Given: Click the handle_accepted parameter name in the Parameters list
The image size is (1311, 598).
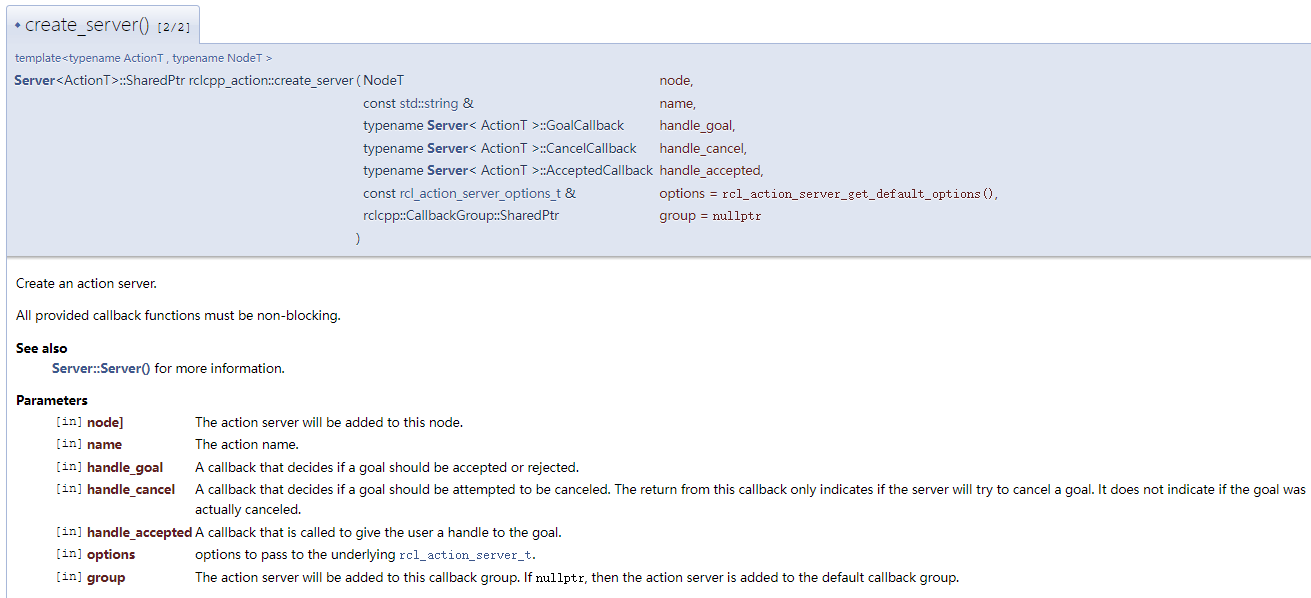Looking at the screenshot, I should pyautogui.click(x=139, y=532).
